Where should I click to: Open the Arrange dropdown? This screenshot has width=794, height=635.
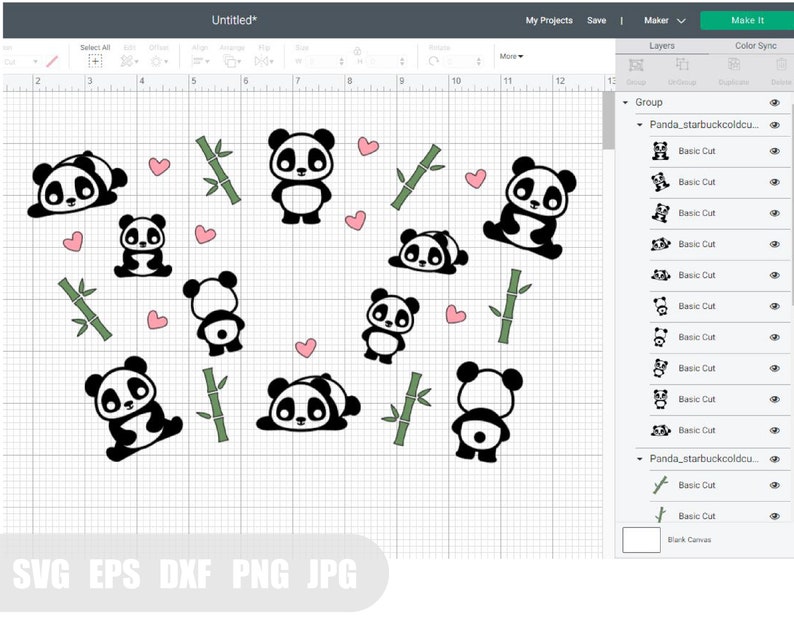point(231,61)
